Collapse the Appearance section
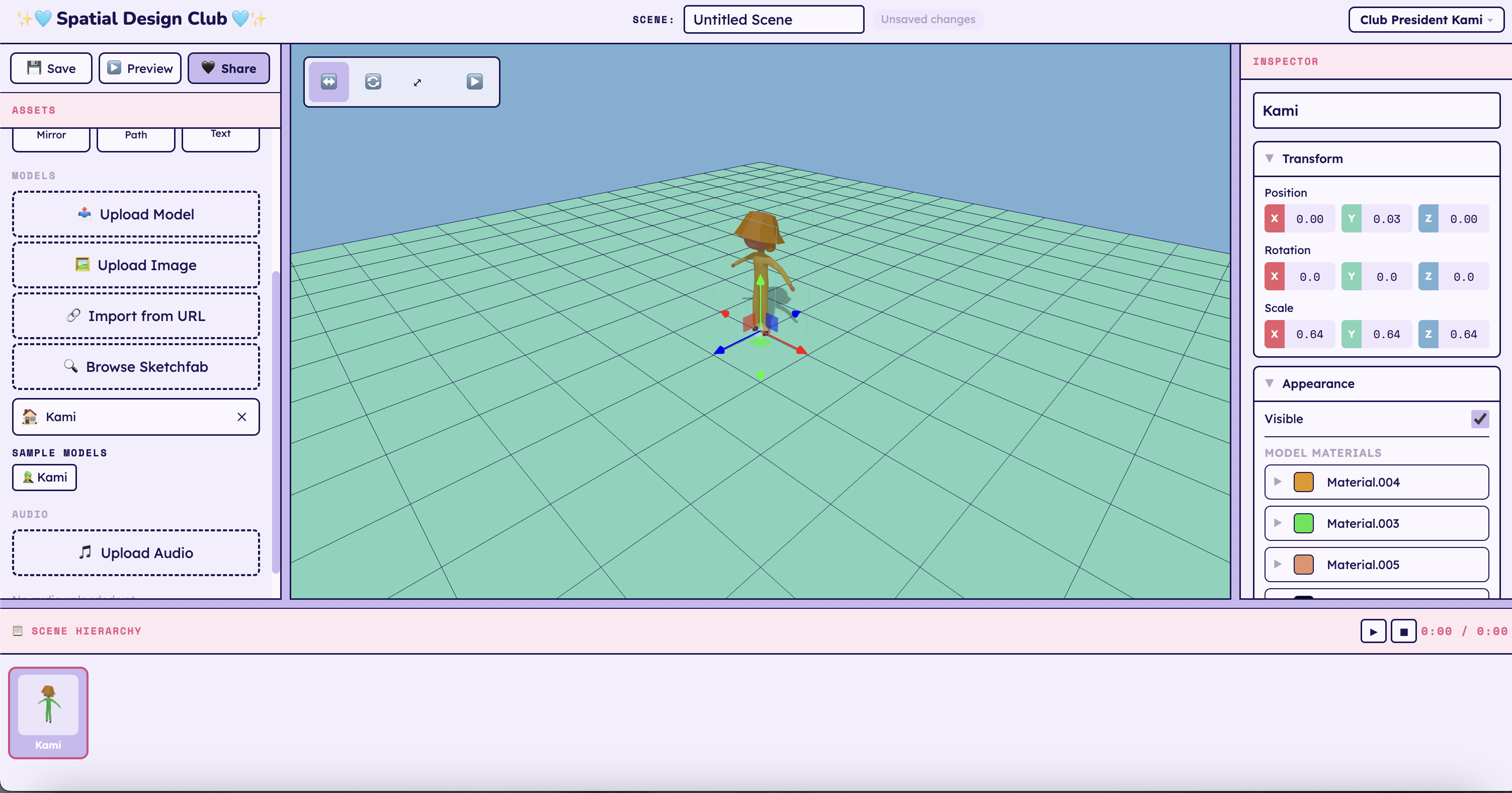Image resolution: width=1512 pixels, height=793 pixels. pos(1271,383)
